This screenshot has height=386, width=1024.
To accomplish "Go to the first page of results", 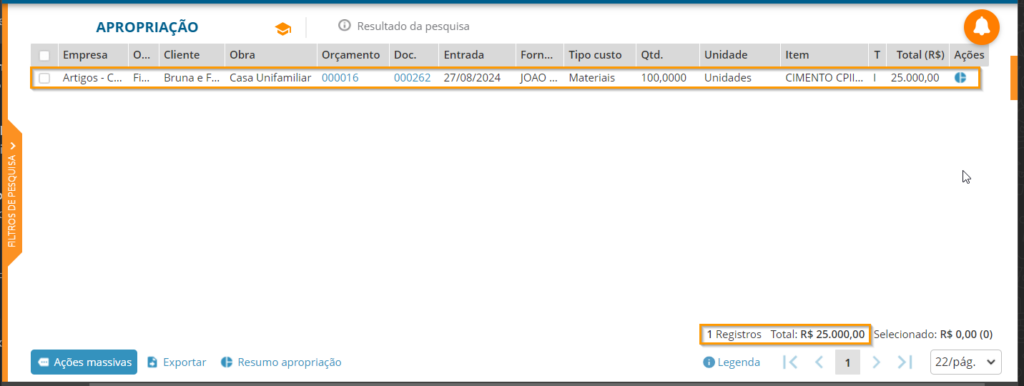I will pyautogui.click(x=790, y=362).
